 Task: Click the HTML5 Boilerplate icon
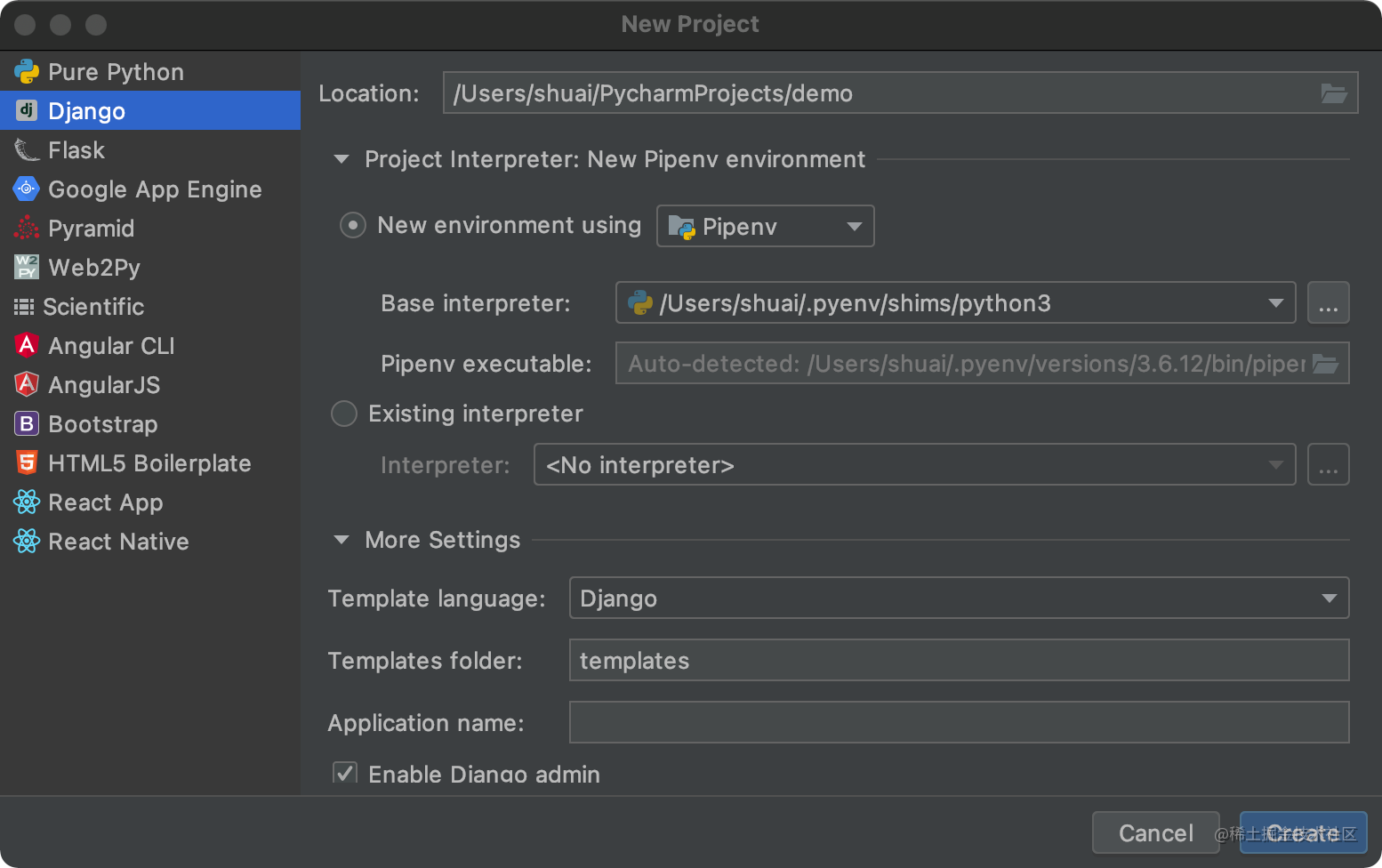coord(27,462)
